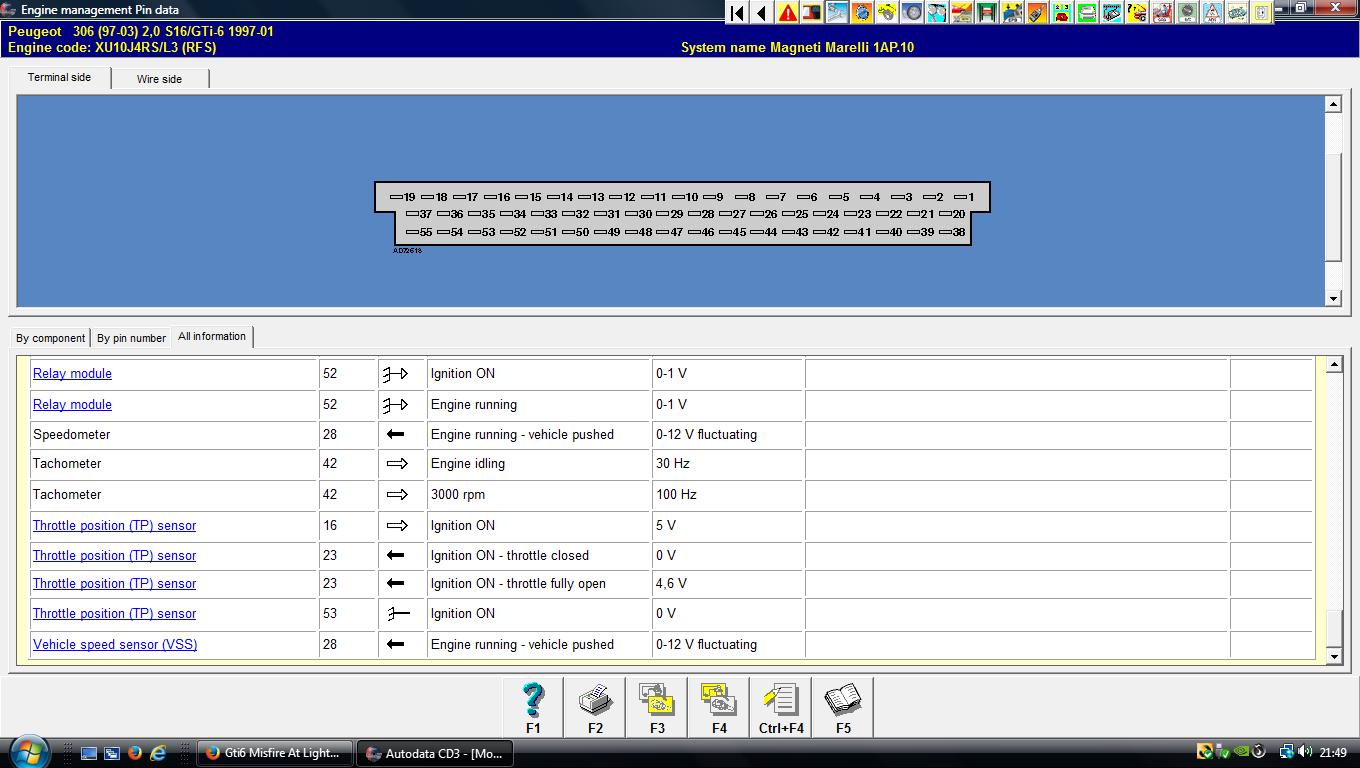Select the By component tab
The height and width of the screenshot is (768, 1360).
(50, 338)
